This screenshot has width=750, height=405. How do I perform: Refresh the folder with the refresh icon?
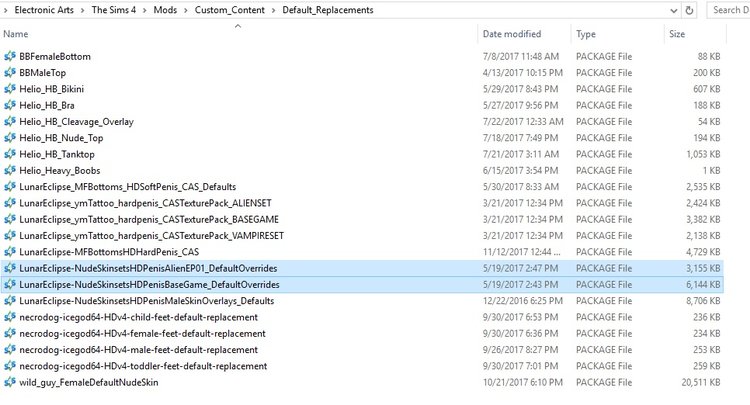689,10
